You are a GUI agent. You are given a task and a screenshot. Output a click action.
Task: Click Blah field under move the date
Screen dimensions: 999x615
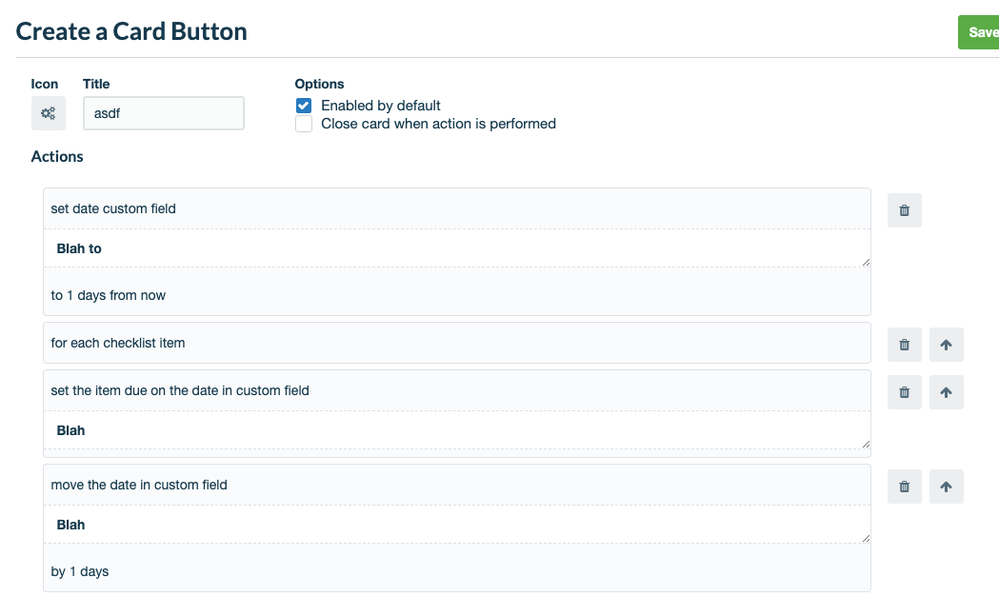(x=457, y=525)
